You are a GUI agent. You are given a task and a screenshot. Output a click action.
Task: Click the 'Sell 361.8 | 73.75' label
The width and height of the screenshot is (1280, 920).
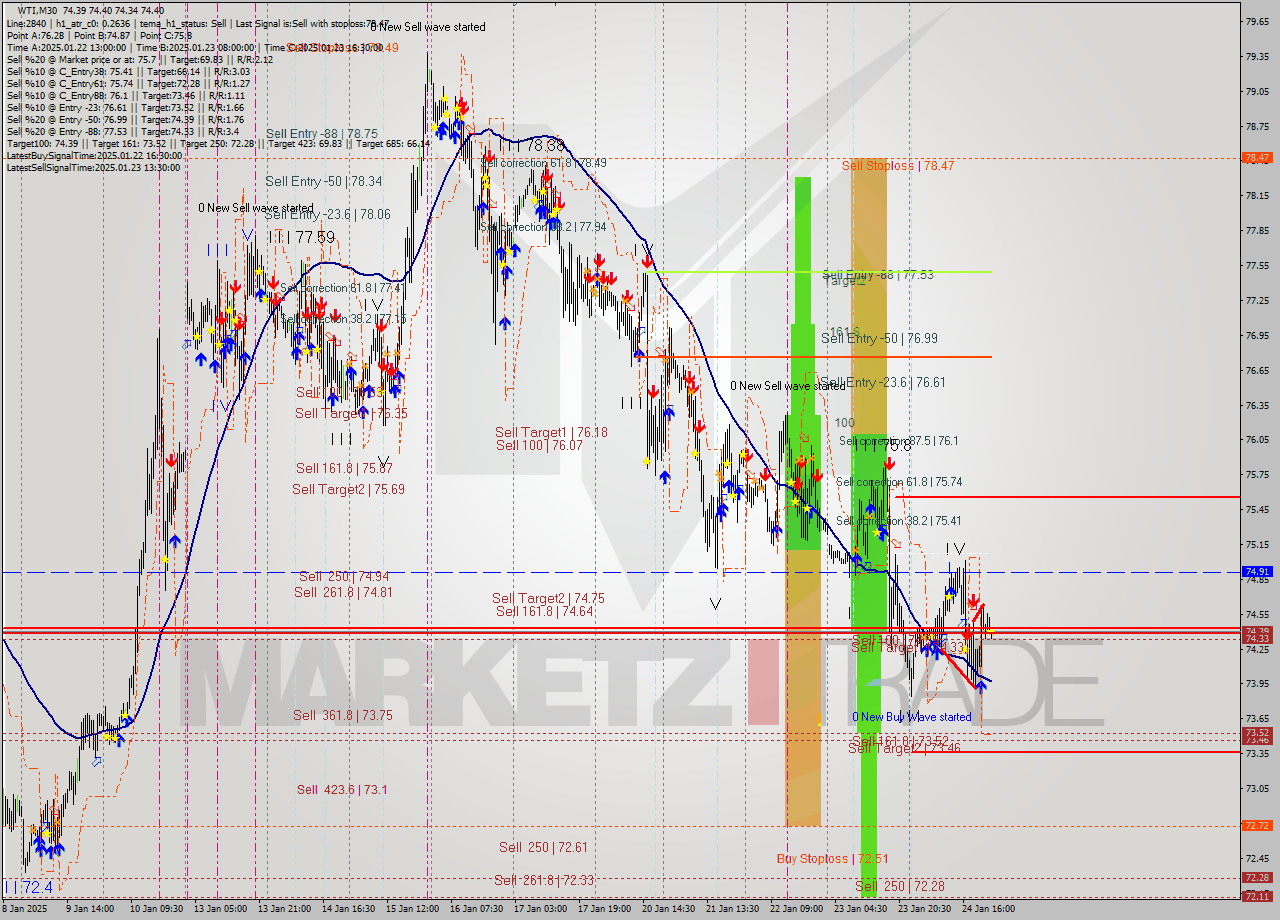(343, 715)
